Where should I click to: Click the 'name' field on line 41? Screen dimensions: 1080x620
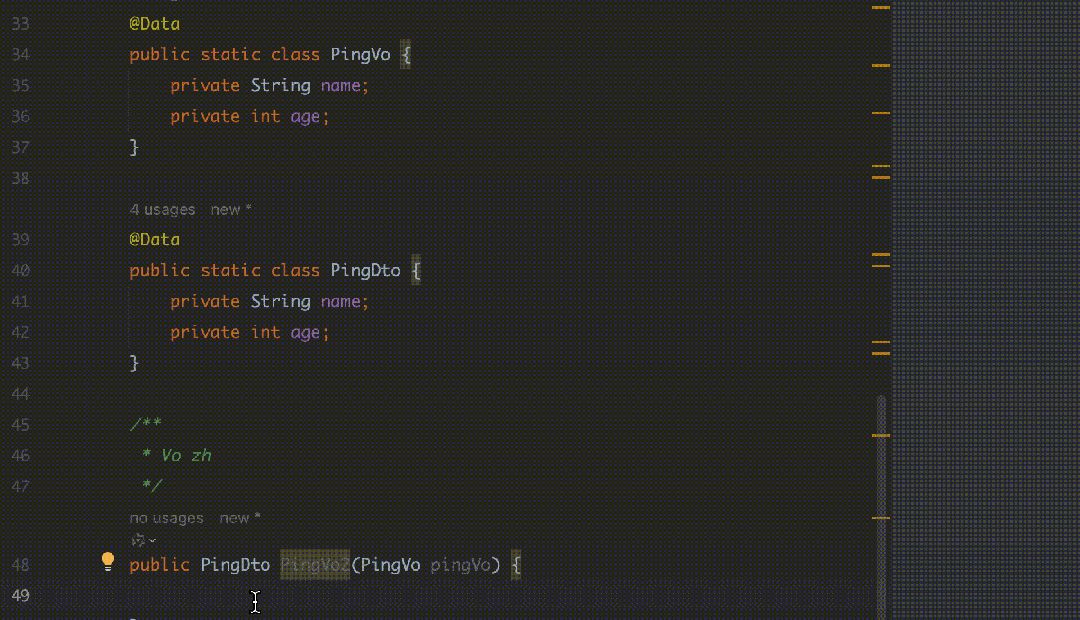[x=340, y=301]
